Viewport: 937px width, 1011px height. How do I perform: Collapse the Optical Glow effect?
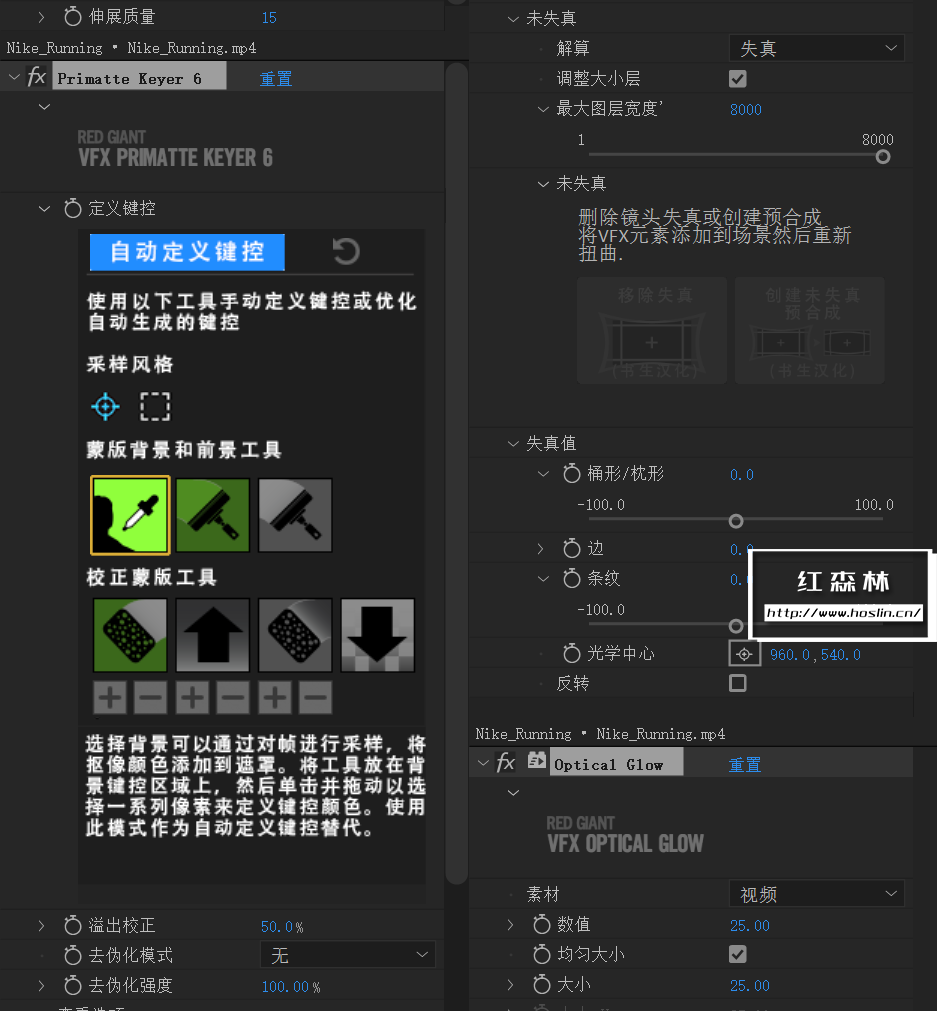pos(483,763)
